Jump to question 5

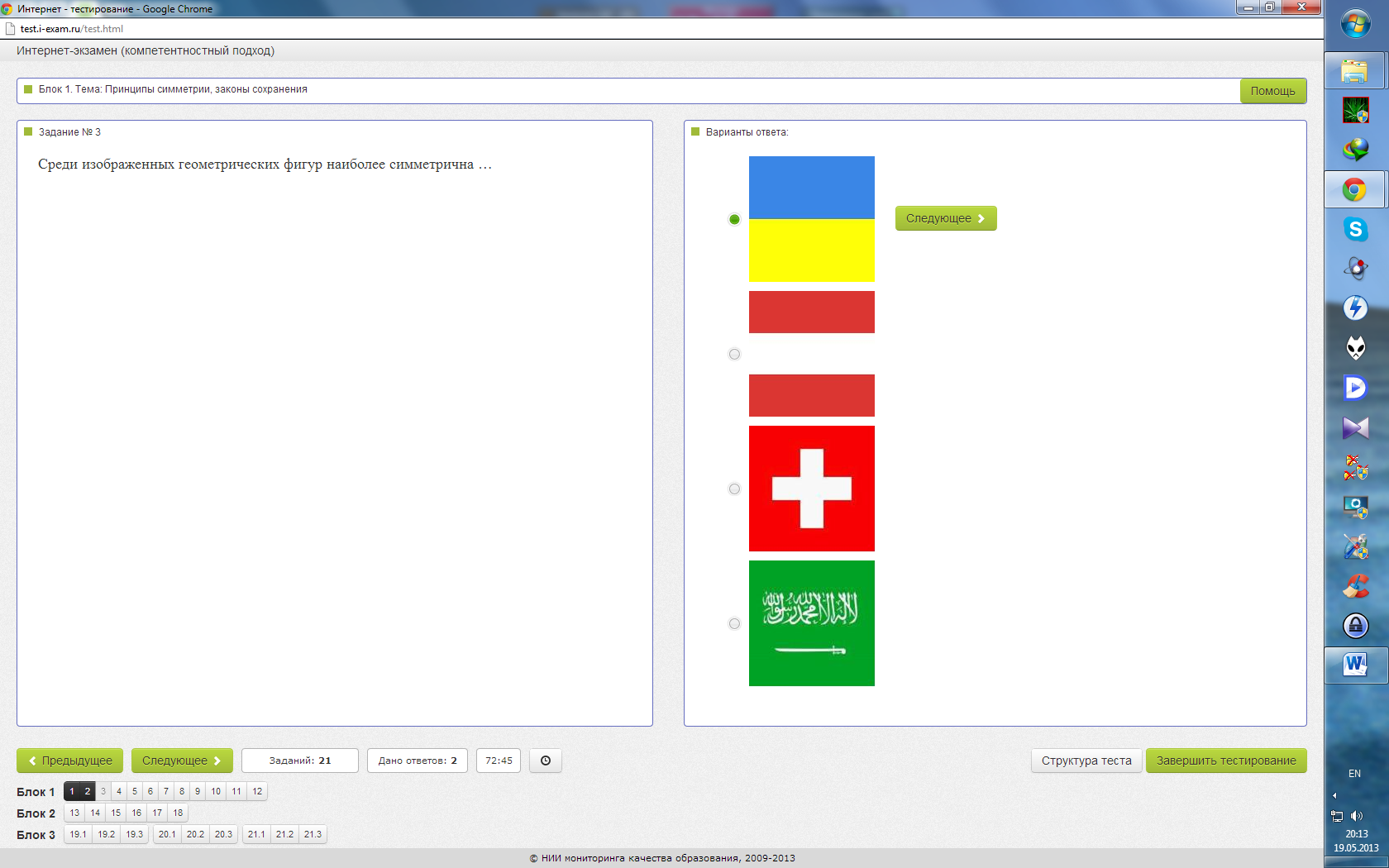coord(135,791)
